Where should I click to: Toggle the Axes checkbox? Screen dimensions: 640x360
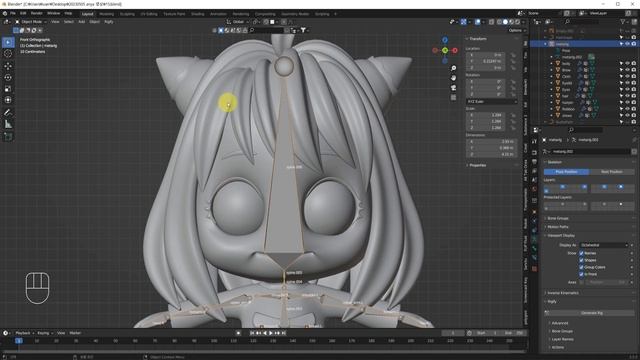581,282
